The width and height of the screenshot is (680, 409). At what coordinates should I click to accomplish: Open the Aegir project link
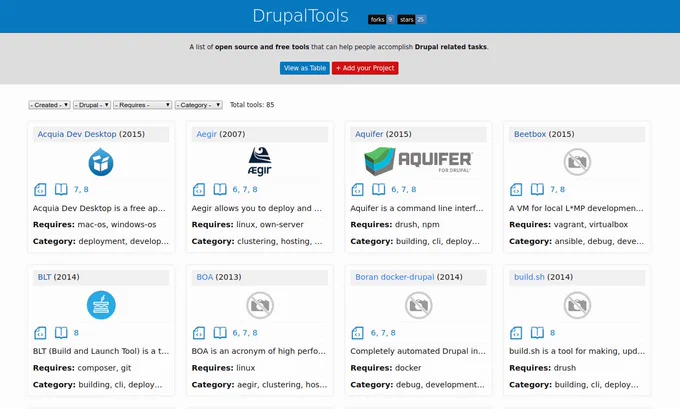[x=206, y=134]
